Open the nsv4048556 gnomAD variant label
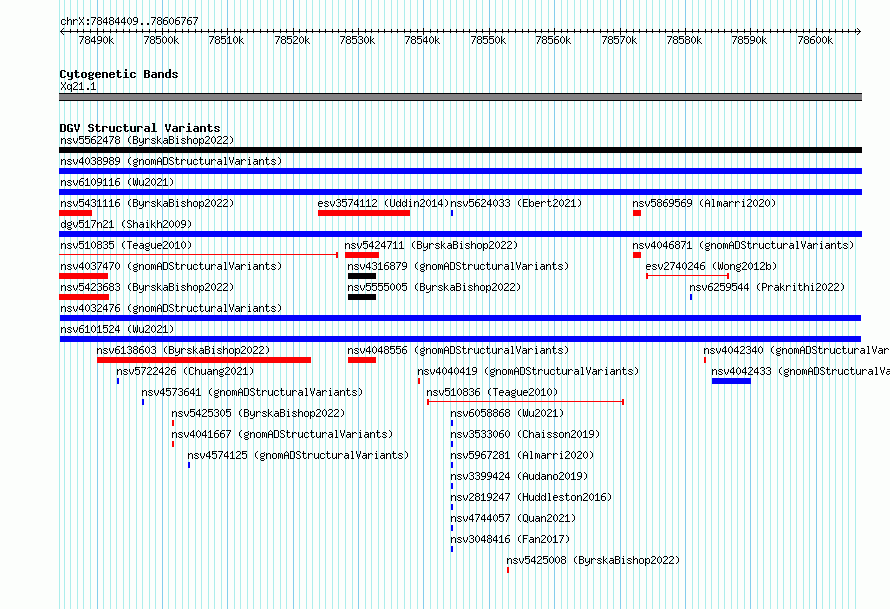The height and width of the screenshot is (609, 890). pos(458,350)
